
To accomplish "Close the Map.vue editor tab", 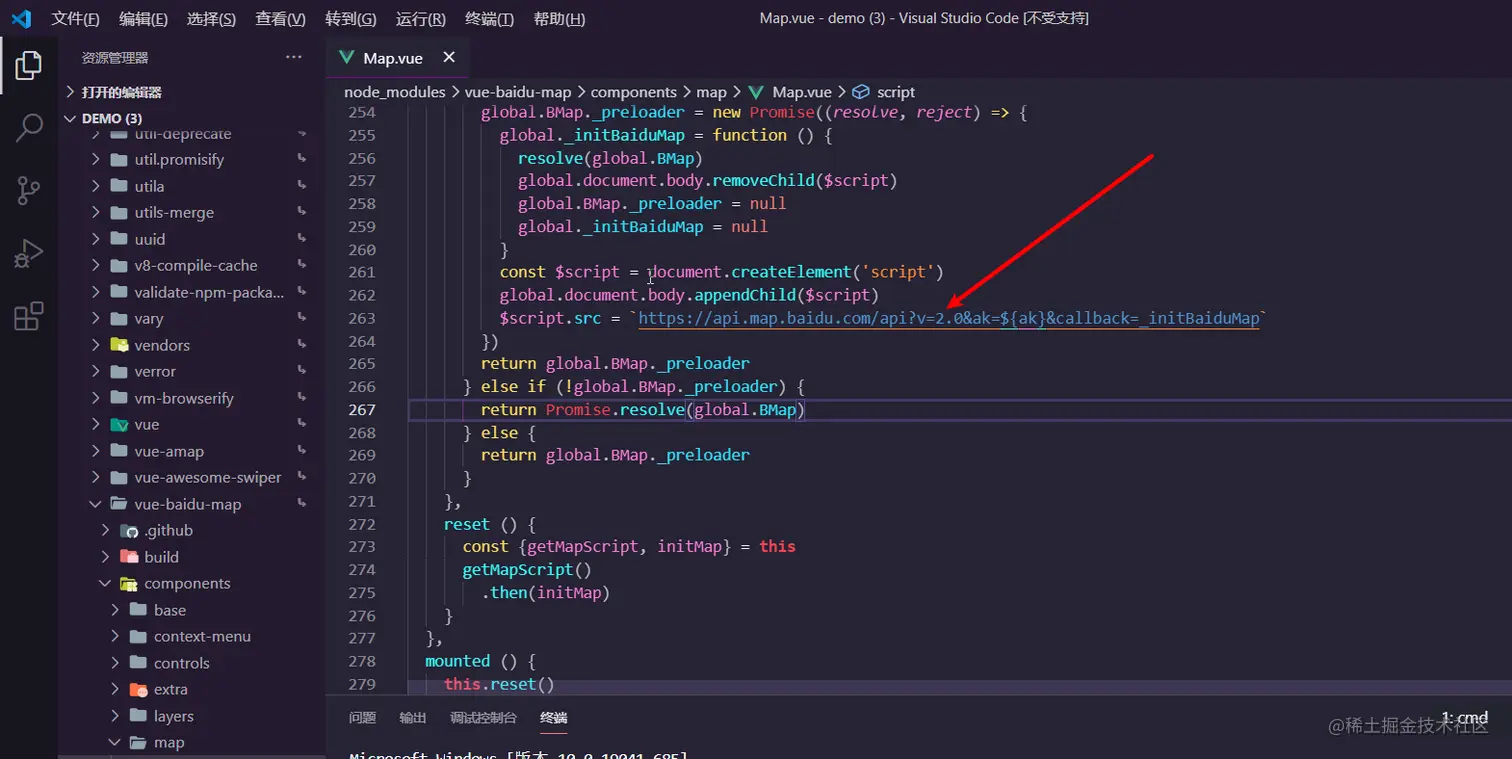I will click(449, 58).
